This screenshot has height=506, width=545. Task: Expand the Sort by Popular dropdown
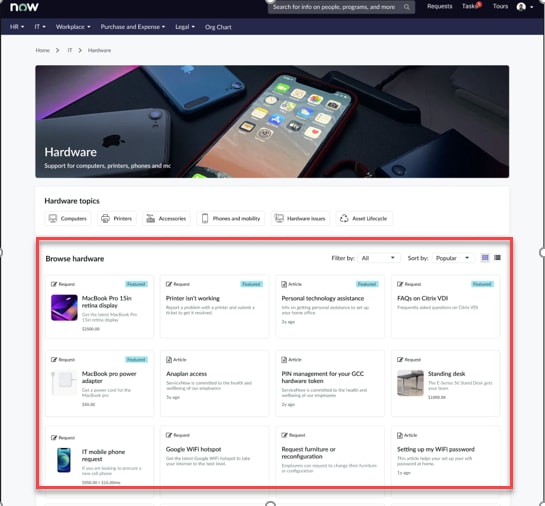(x=453, y=258)
